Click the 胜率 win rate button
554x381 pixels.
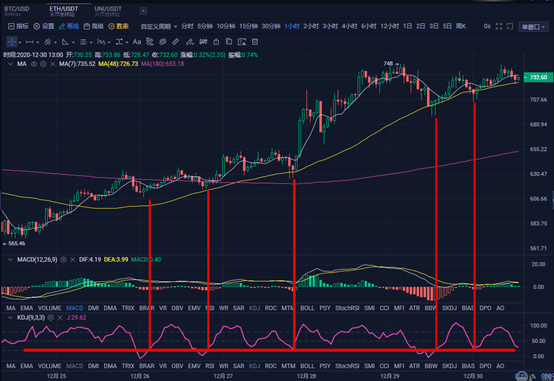118,26
